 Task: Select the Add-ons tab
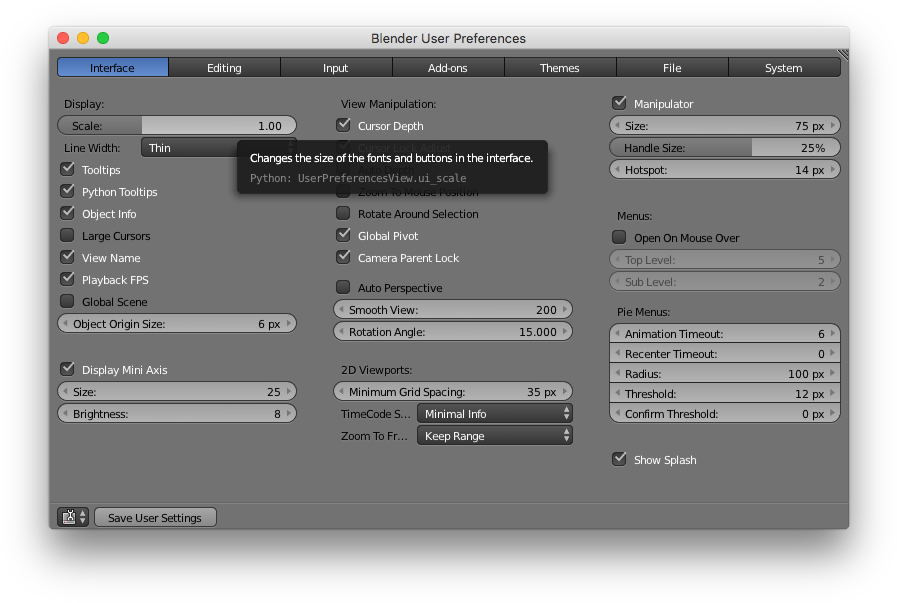(x=448, y=67)
